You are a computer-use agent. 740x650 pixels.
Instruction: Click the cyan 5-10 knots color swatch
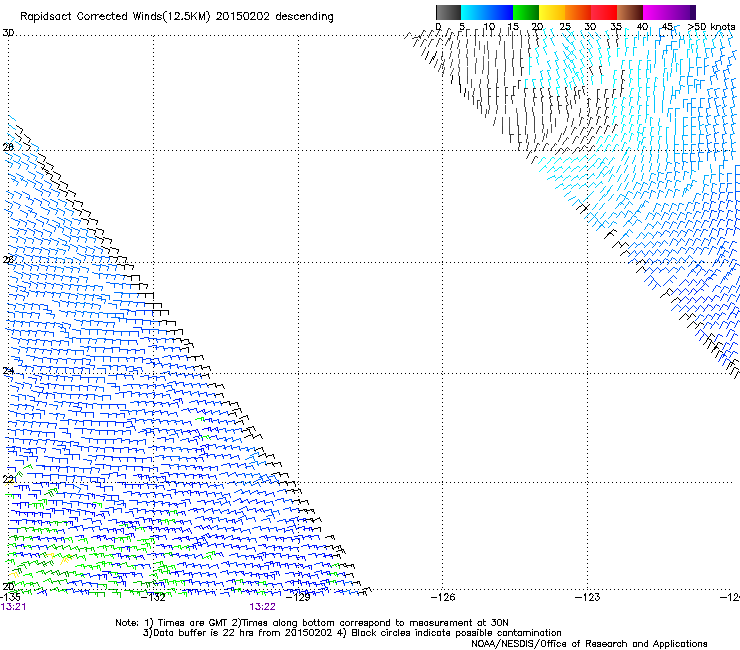[474, 12]
